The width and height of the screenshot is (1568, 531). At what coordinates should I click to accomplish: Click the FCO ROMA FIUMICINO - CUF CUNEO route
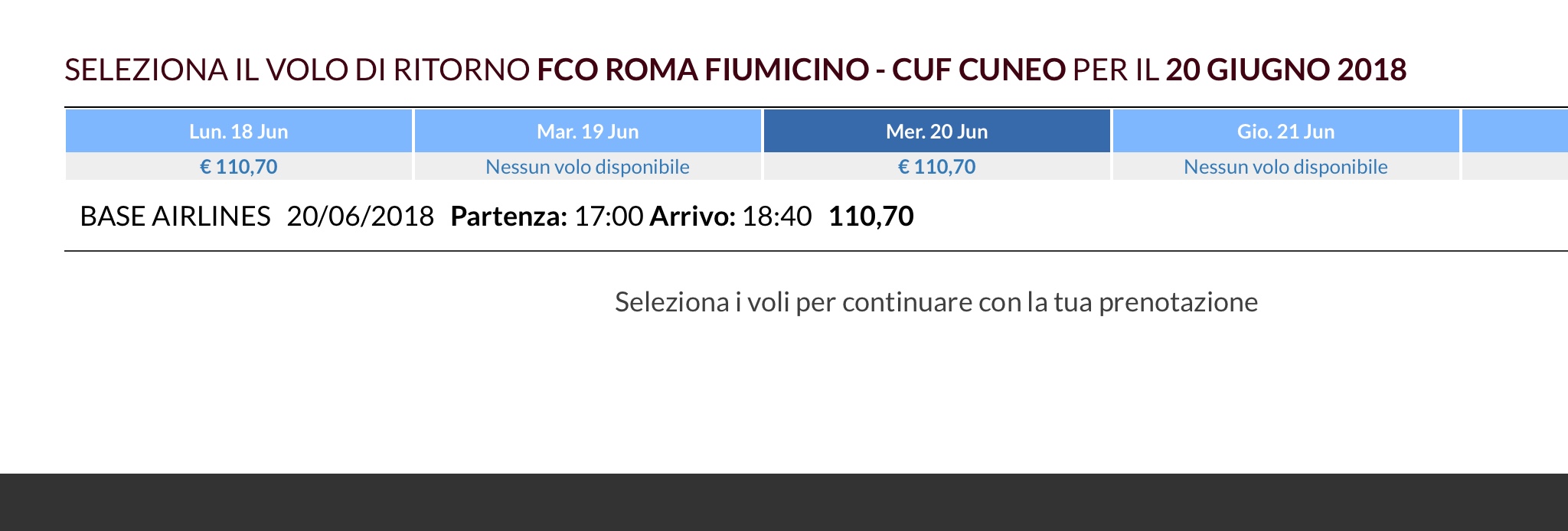[x=801, y=70]
